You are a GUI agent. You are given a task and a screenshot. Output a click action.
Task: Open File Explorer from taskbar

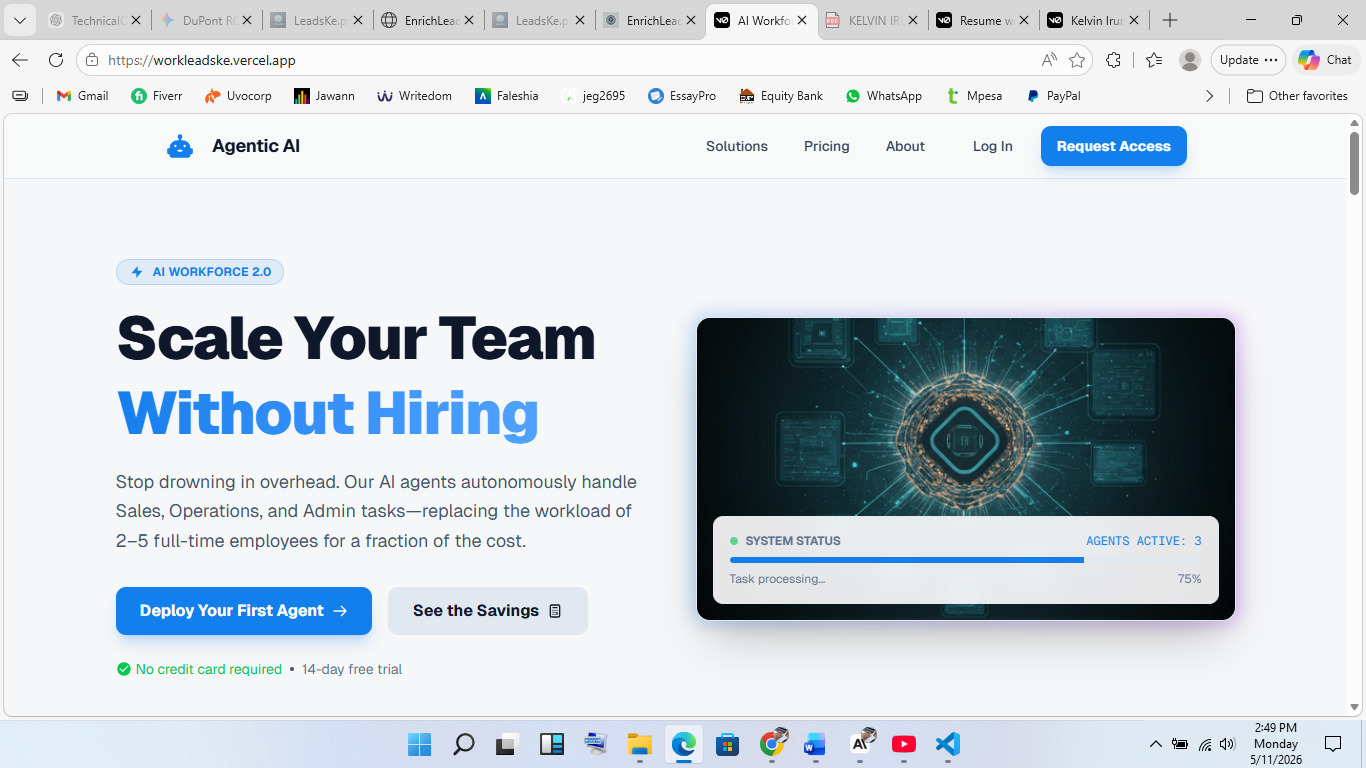(639, 744)
